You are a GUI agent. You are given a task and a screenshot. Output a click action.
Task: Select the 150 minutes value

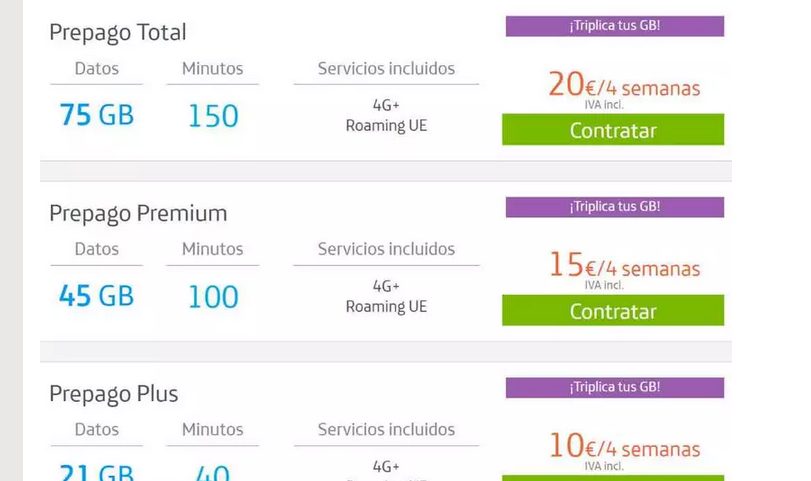click(213, 116)
